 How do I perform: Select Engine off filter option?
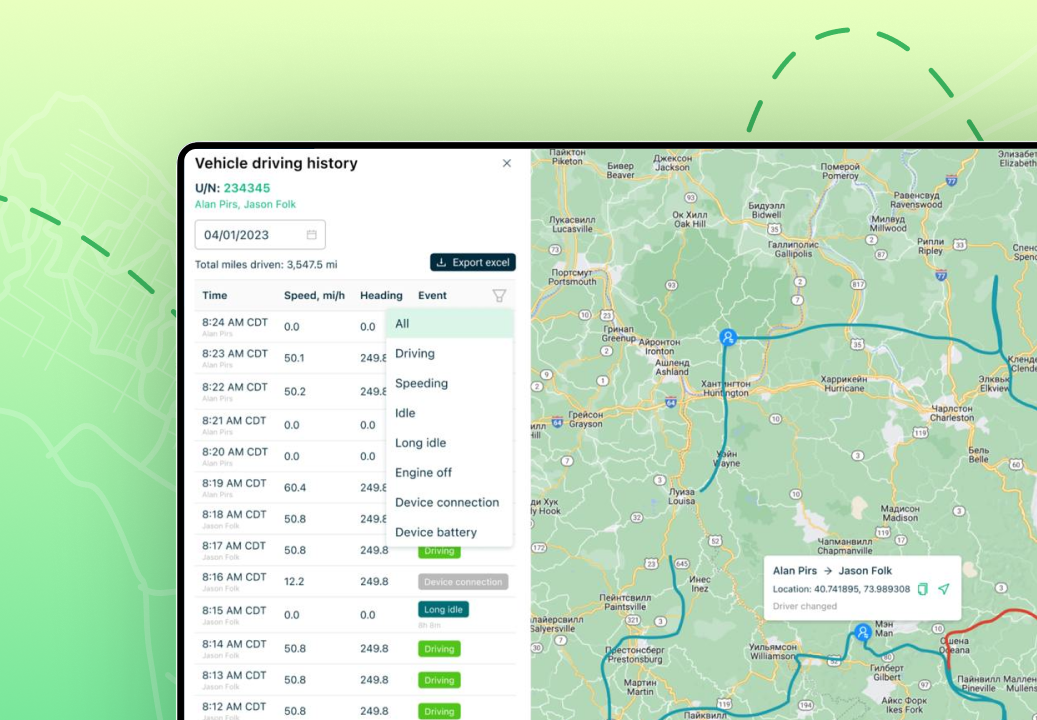[x=449, y=473]
